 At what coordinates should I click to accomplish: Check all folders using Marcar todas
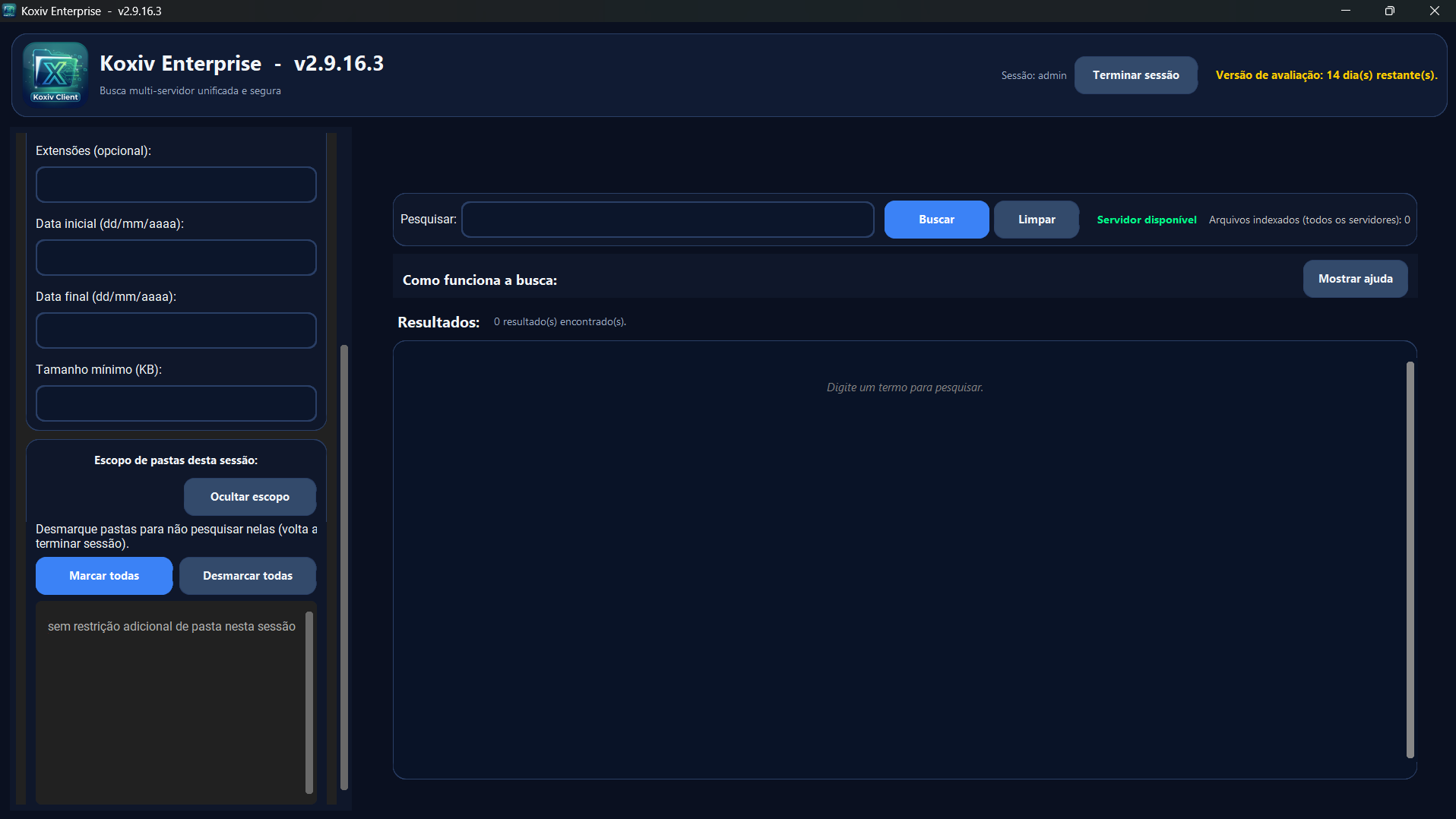click(x=103, y=576)
